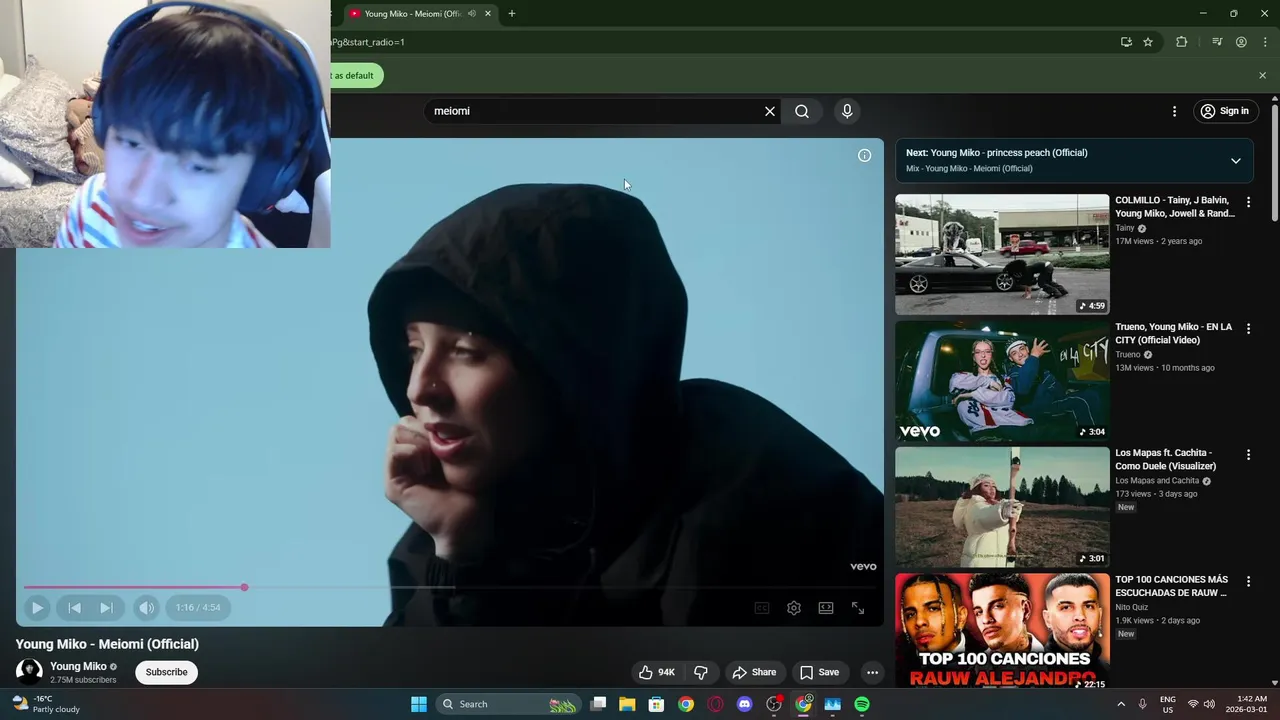This screenshot has width=1280, height=720.
Task: Bookmark this page with star icon
Action: (1148, 42)
